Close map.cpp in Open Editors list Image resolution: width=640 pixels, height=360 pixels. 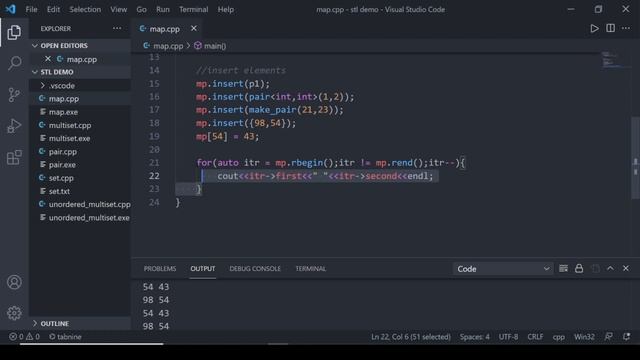(x=48, y=59)
